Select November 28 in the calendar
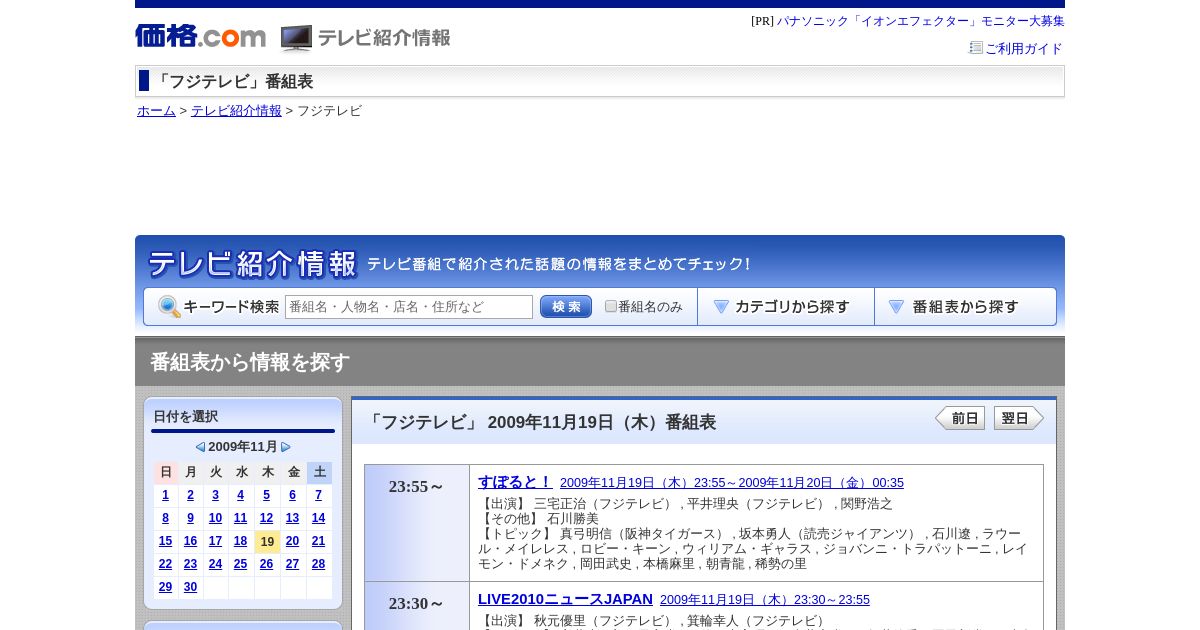The image size is (1200, 630). (318, 564)
